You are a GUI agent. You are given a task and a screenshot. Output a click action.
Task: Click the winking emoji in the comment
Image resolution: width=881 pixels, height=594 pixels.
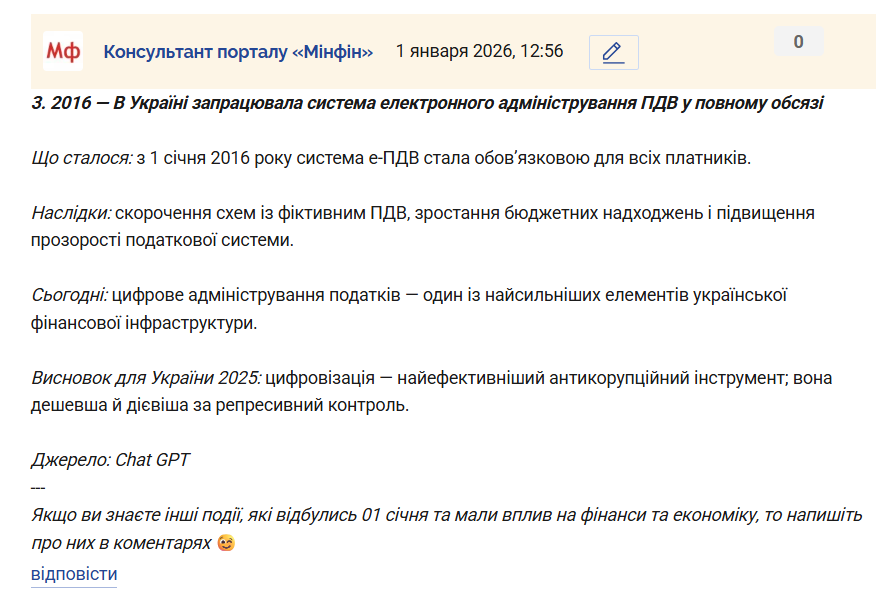(x=226, y=543)
